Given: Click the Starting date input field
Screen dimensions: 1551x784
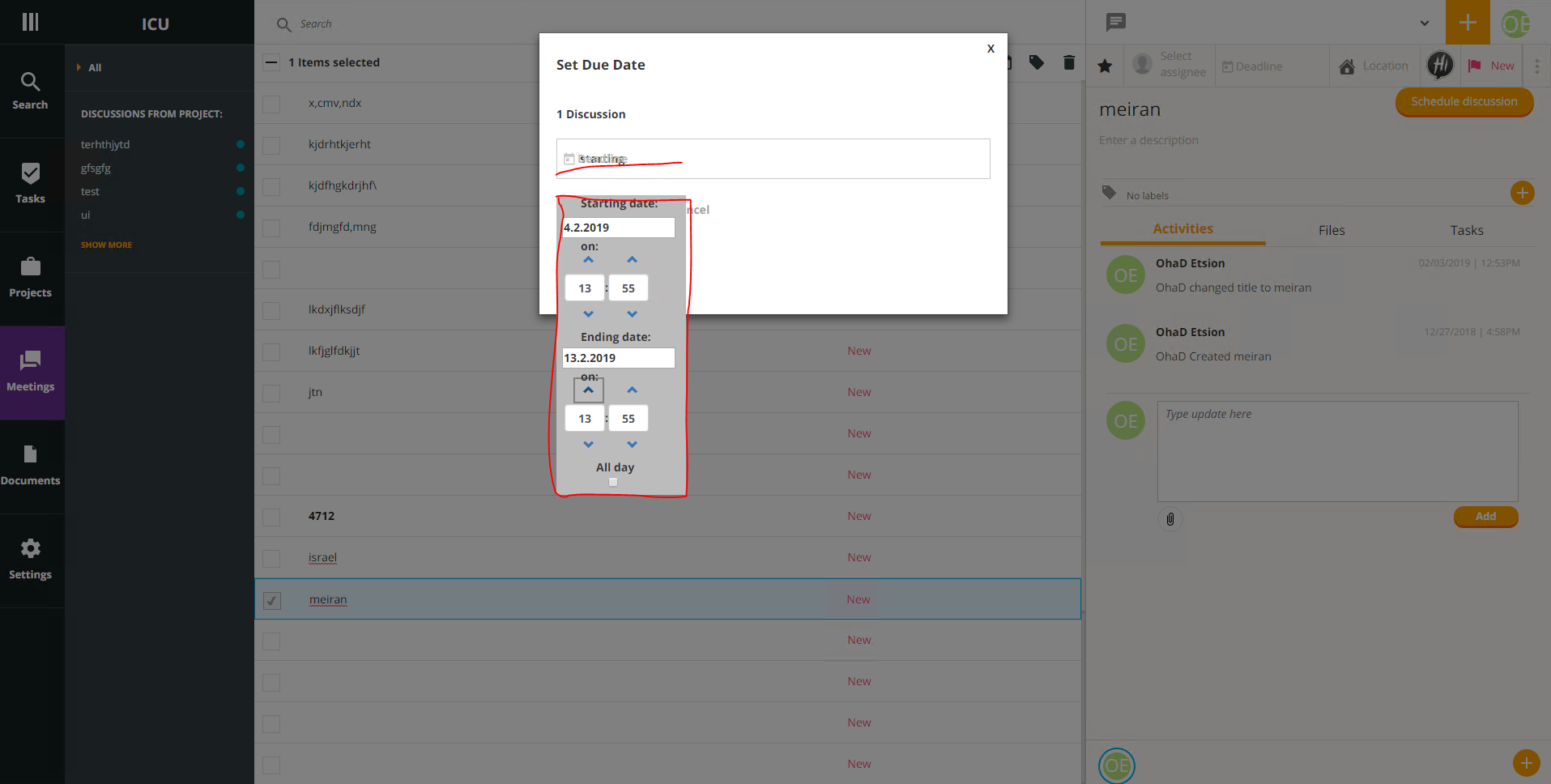Looking at the screenshot, I should tap(619, 228).
